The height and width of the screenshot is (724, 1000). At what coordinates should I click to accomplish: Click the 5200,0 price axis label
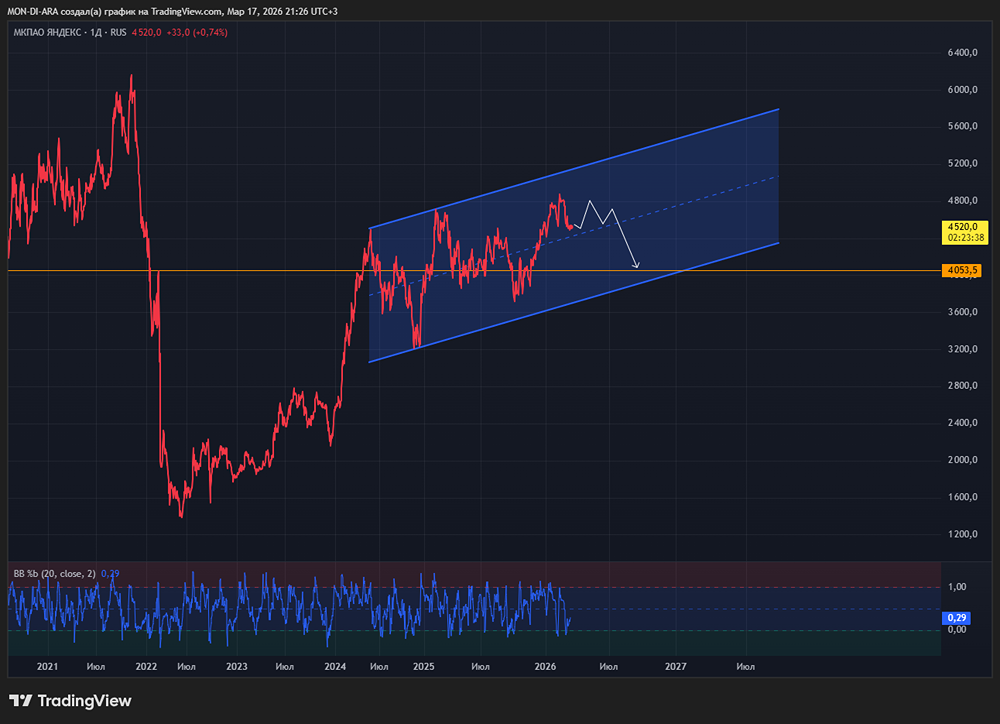click(962, 163)
